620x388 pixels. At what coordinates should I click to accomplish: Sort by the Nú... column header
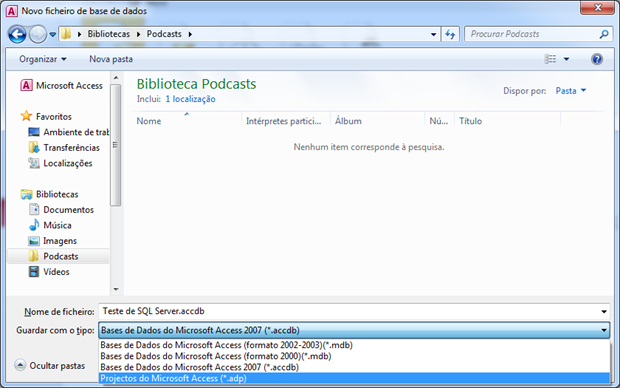point(439,121)
